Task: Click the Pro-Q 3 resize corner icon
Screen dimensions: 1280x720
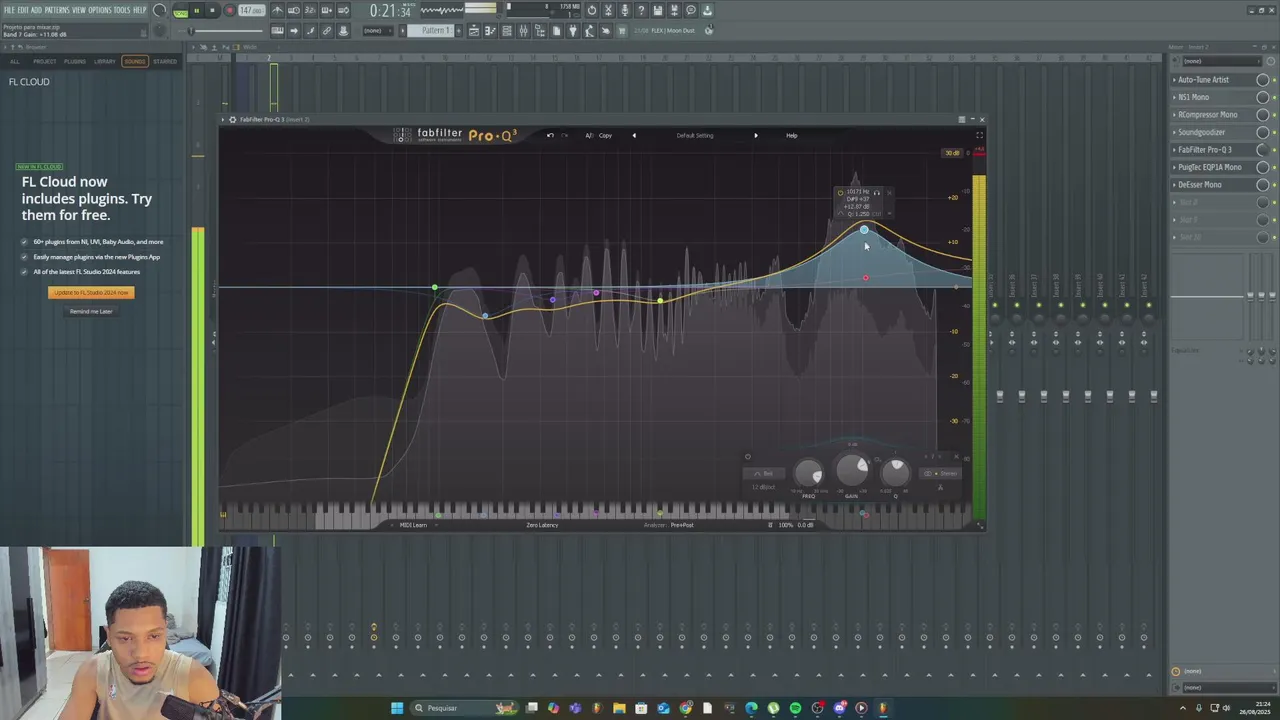Action: click(x=980, y=526)
